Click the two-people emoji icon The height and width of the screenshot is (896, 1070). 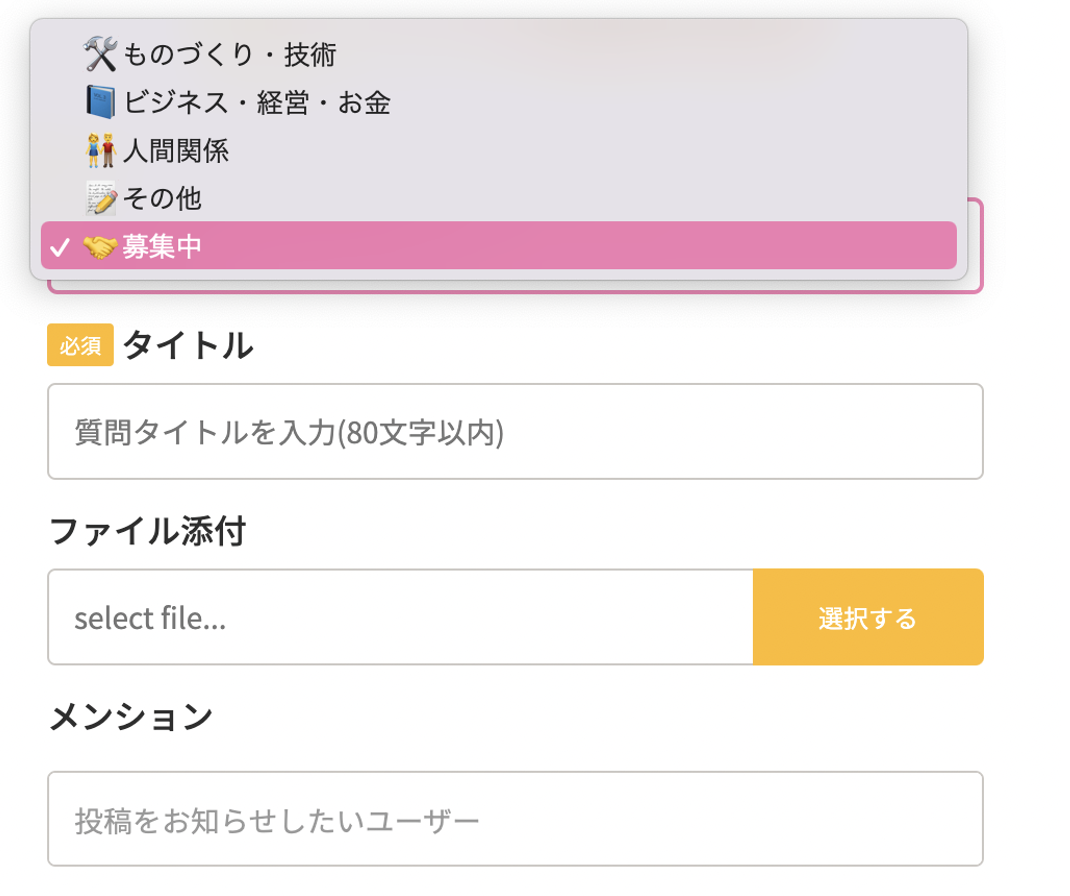pyautogui.click(x=100, y=150)
